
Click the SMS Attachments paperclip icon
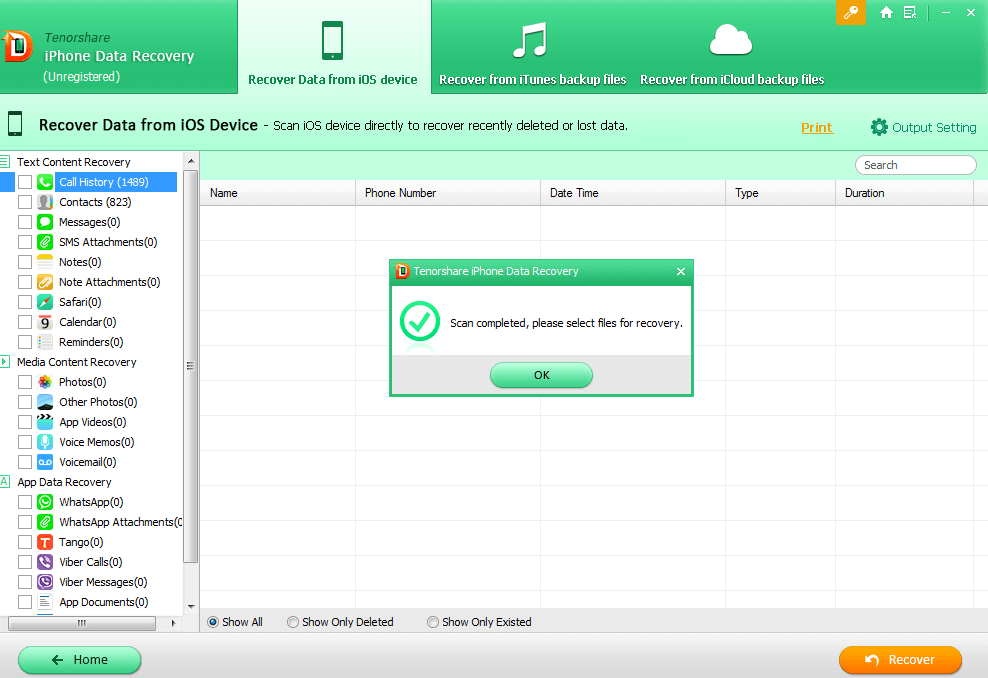click(45, 242)
